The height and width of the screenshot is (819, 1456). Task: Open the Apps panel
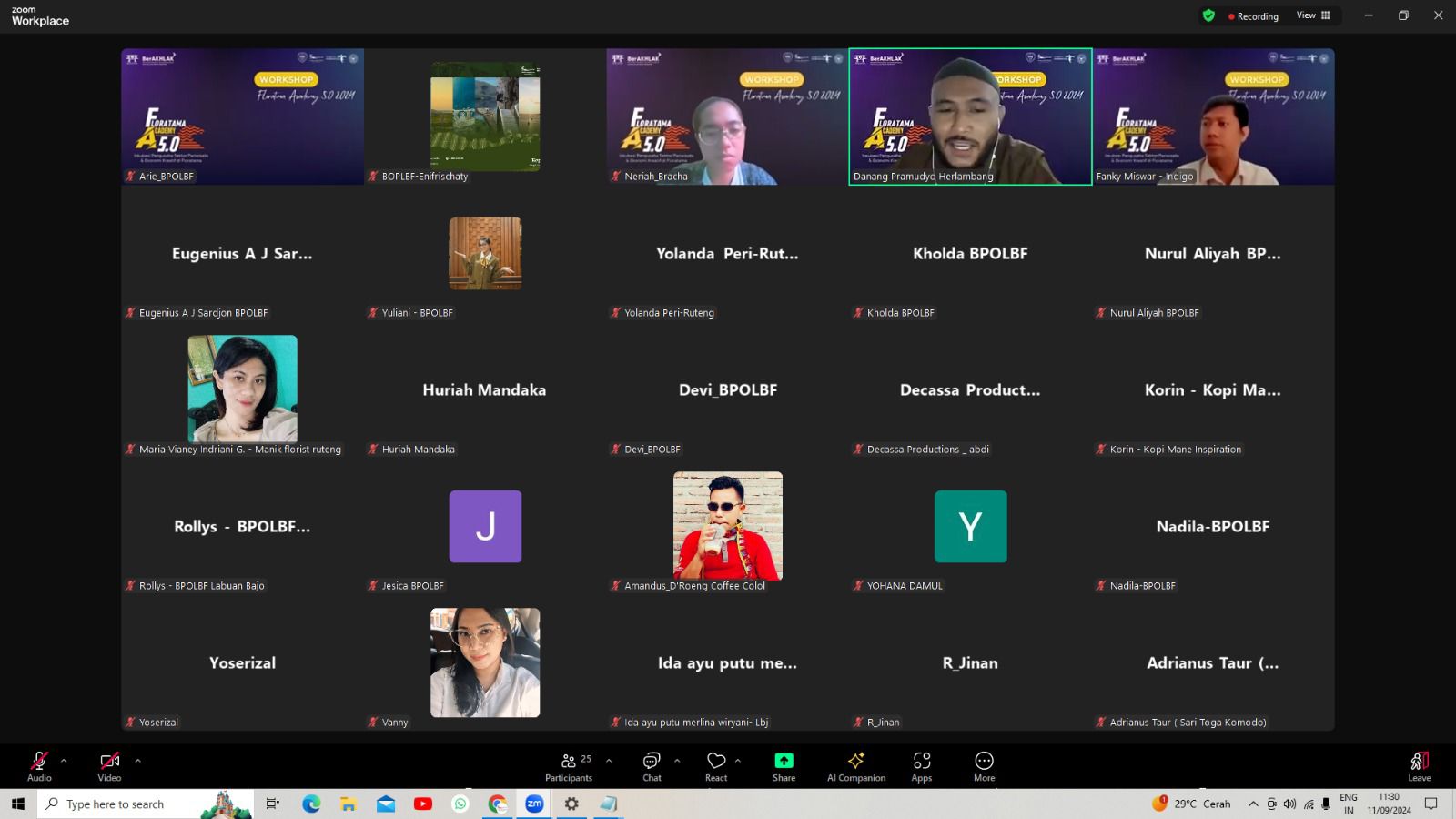click(921, 766)
